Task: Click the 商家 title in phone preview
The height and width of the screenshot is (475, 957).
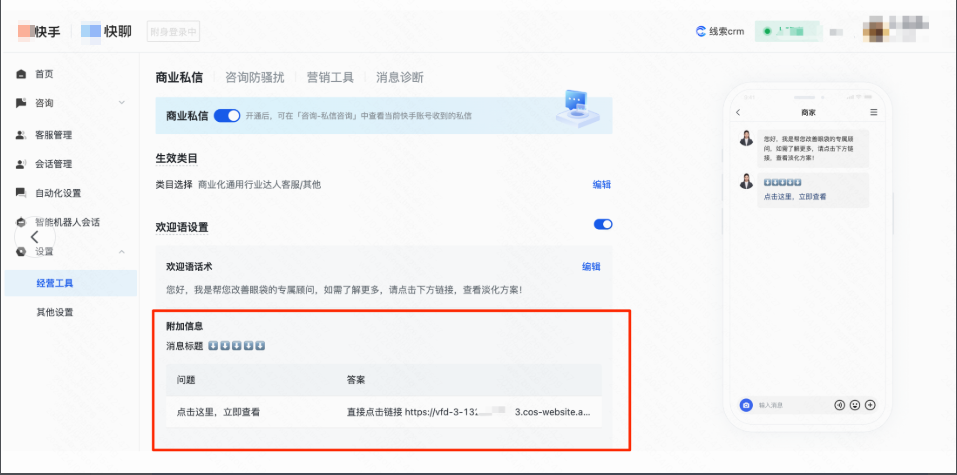Action: click(808, 112)
